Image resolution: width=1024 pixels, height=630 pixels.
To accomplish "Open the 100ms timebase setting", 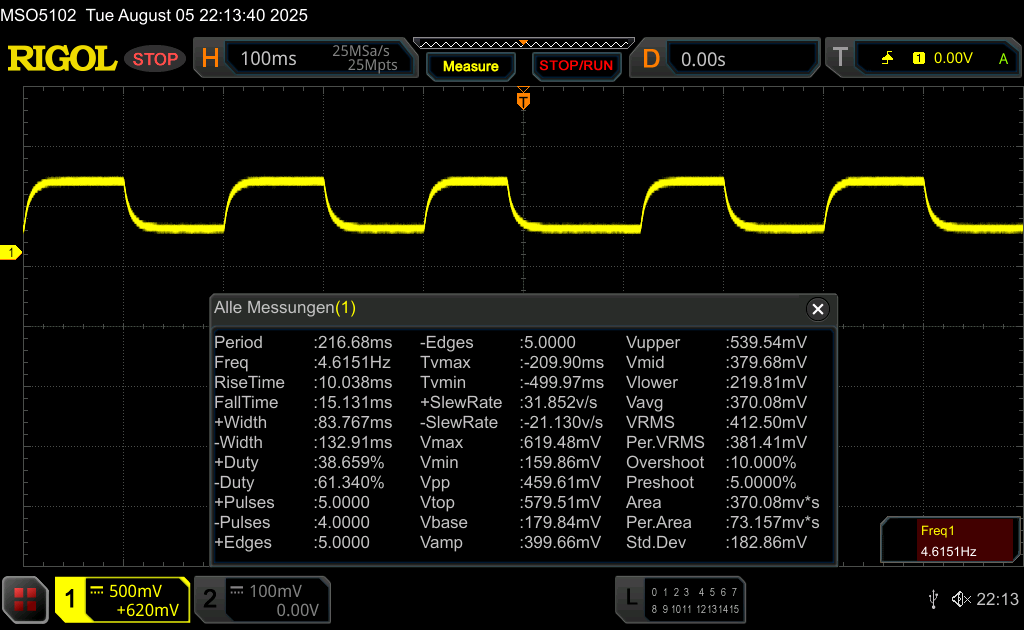I will coord(269,59).
